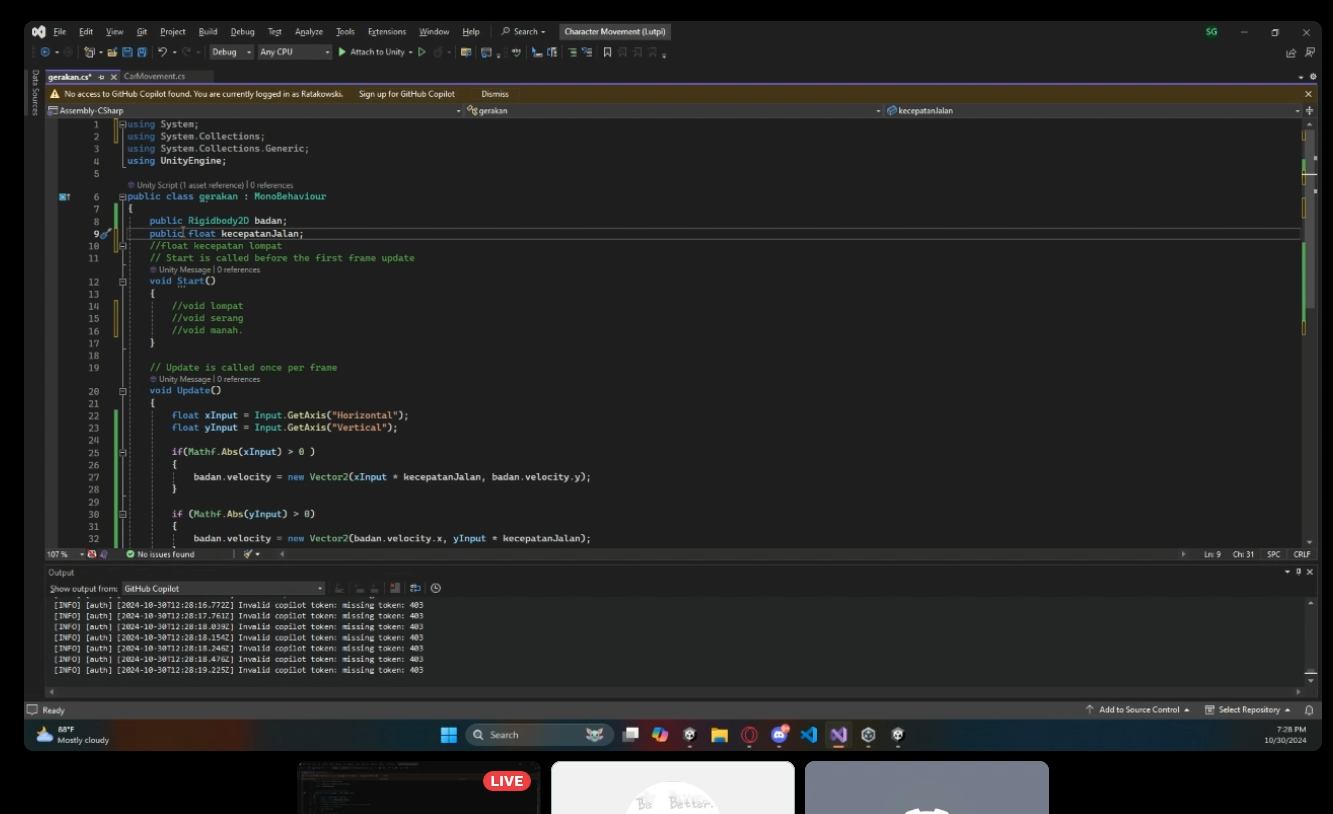Open the Git menu
Image resolution: width=1333 pixels, height=814 pixels.
(142, 32)
